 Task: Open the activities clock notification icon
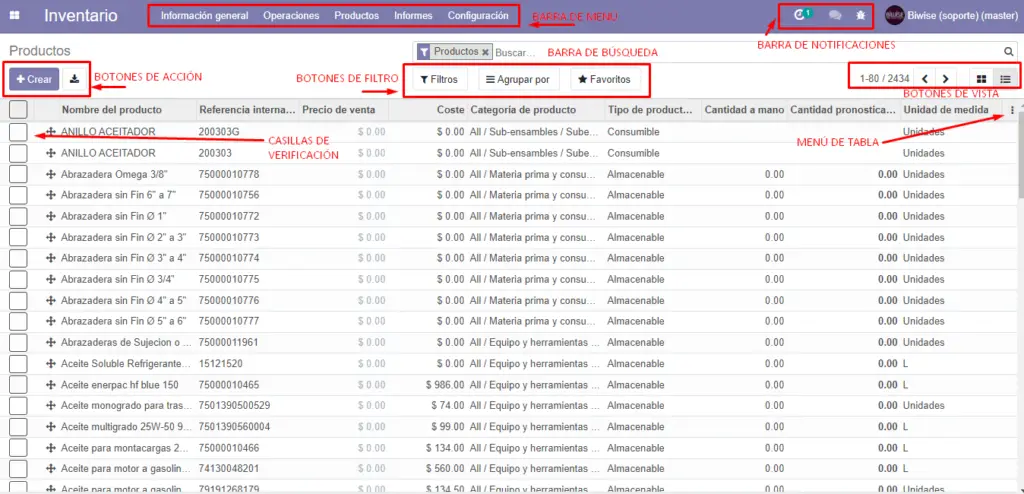799,15
